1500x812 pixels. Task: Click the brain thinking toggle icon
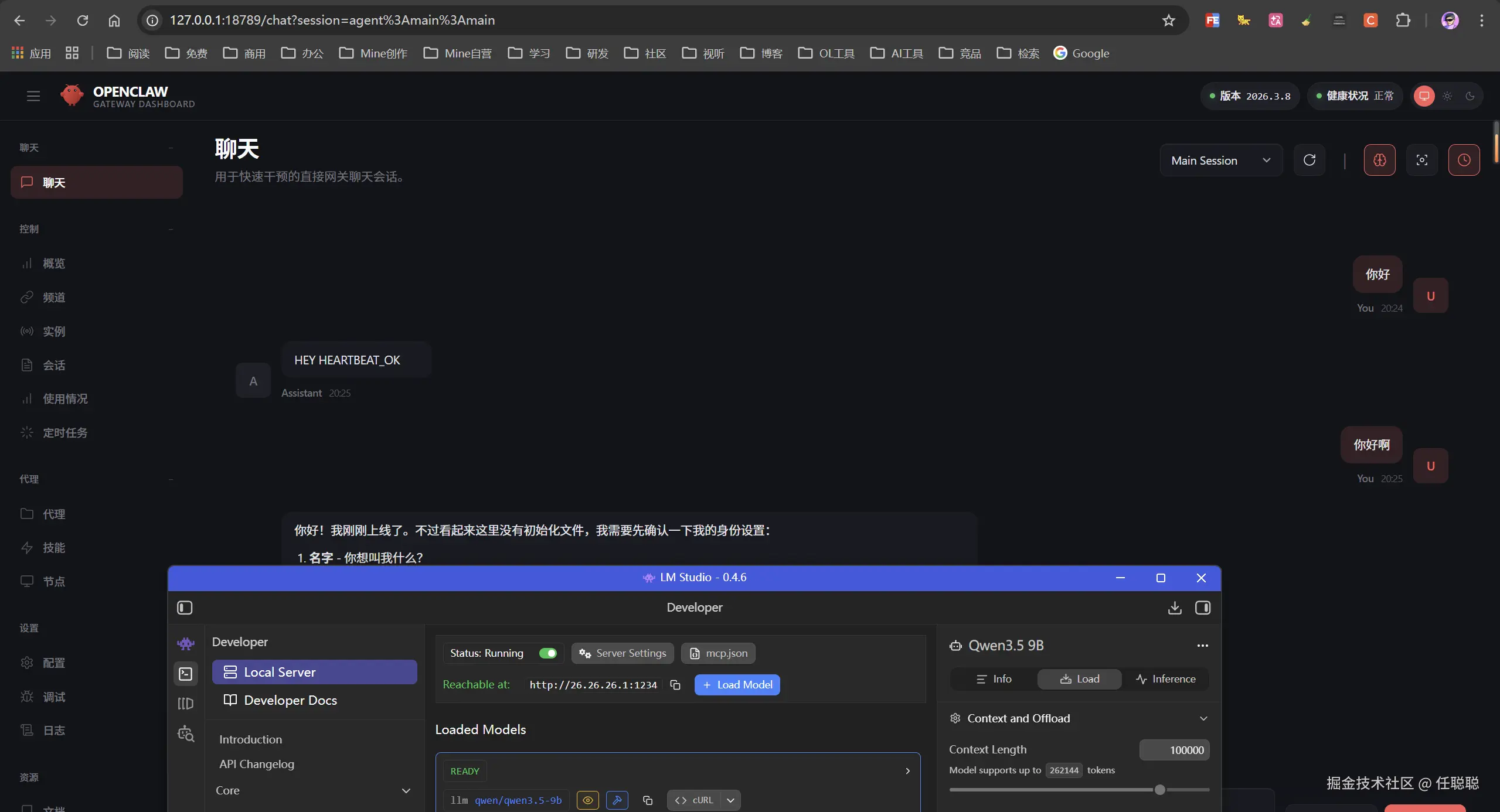tap(1379, 160)
